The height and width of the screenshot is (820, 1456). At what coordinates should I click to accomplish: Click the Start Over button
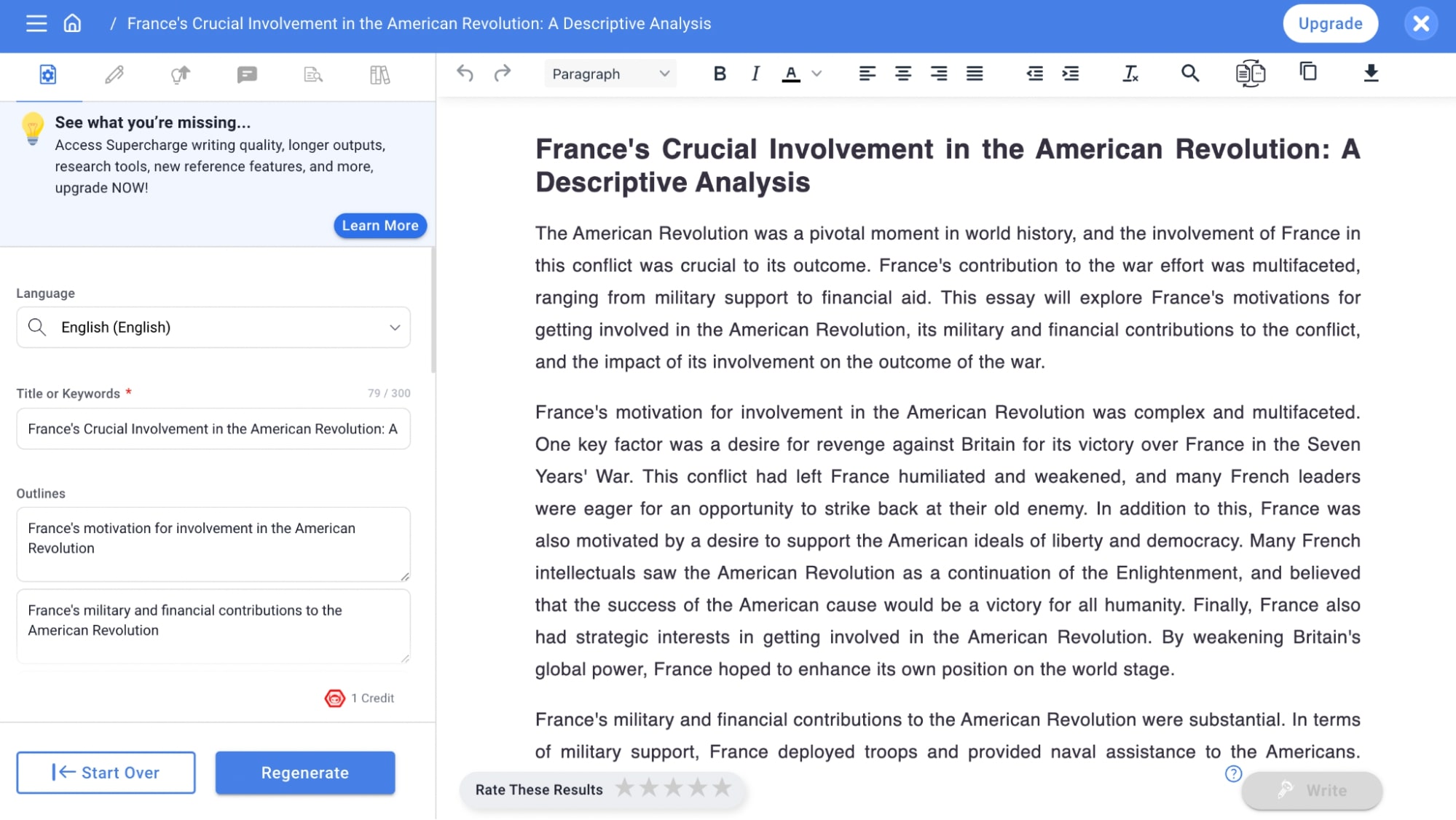click(x=105, y=772)
